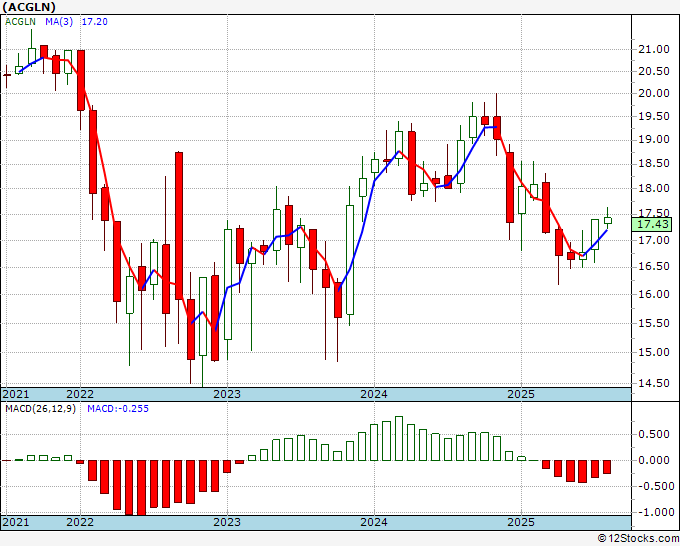Click the 16.50 price axis label
The width and height of the screenshot is (680, 546).
click(654, 266)
